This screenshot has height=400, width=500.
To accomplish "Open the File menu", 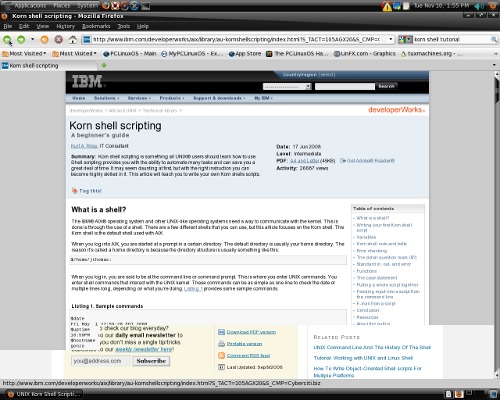I will coord(7,26).
